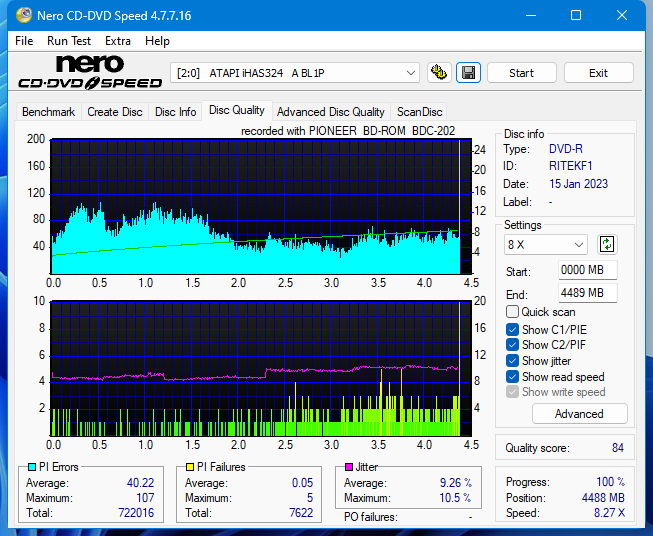The image size is (653, 536).
Task: Click PI Errors total value 722016
Action: pos(136,513)
